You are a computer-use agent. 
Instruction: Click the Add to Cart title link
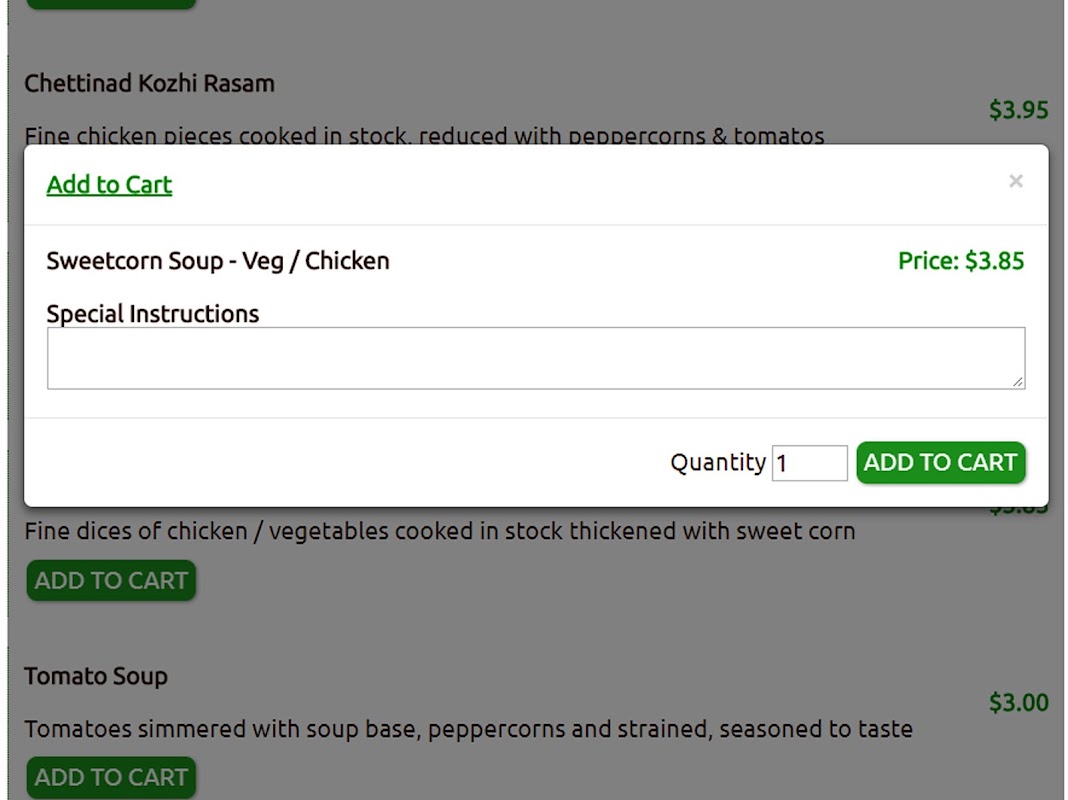[109, 185]
